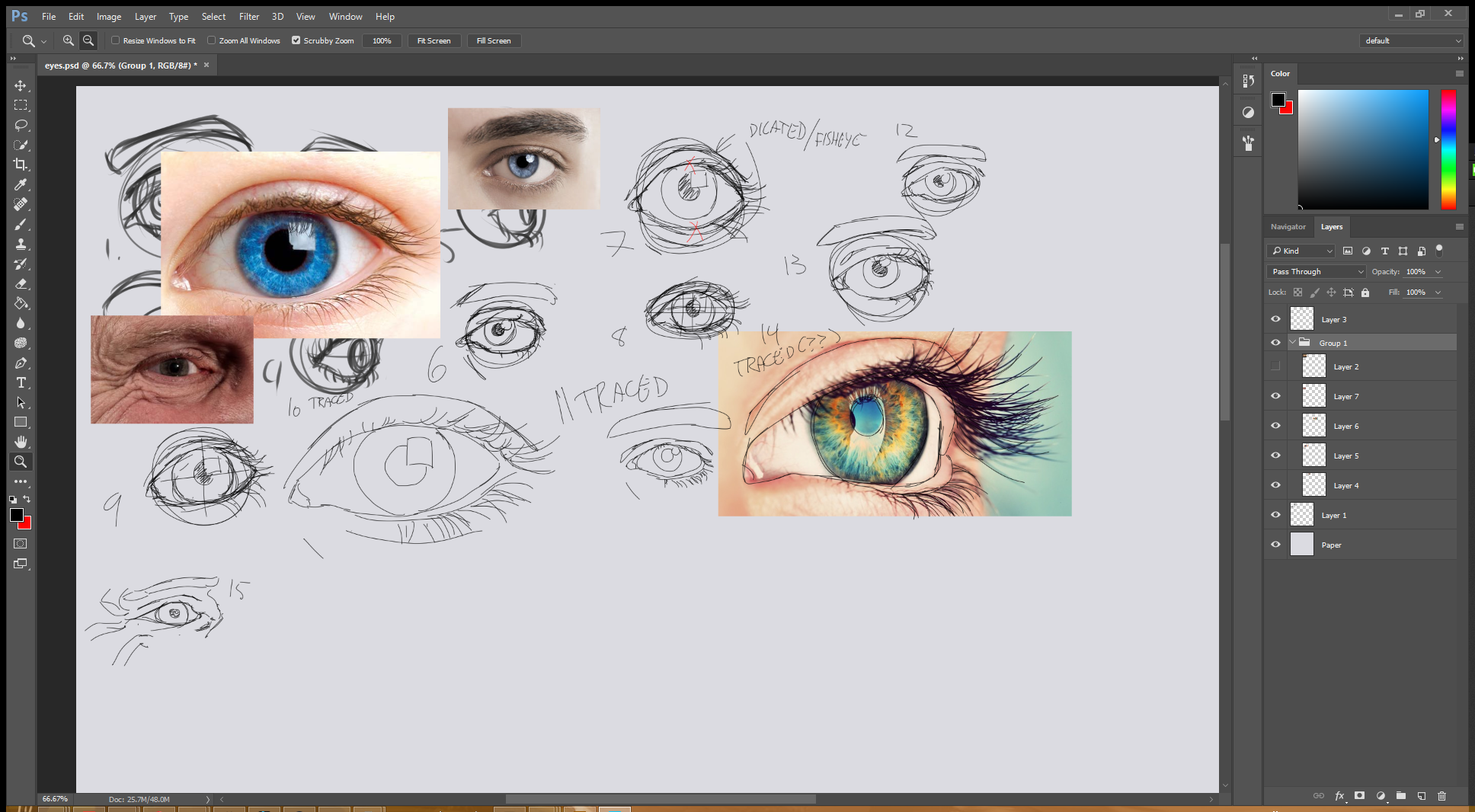
Task: Select the Brush tool
Action: click(x=21, y=224)
